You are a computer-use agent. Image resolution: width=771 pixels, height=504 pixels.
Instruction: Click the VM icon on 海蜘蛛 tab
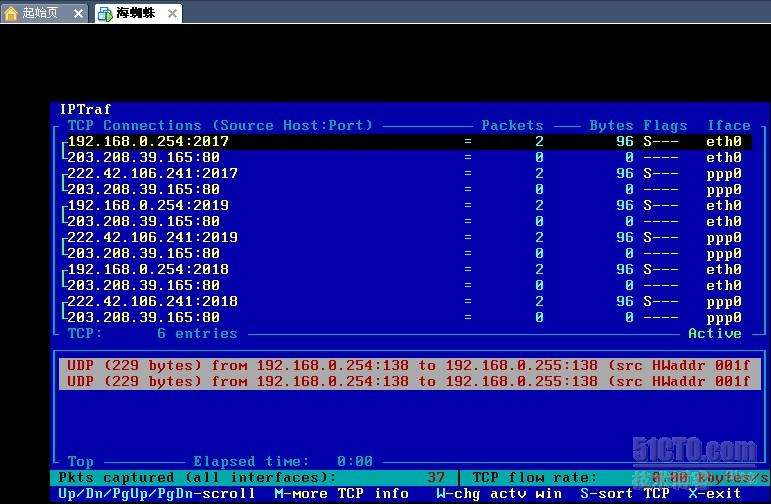click(x=105, y=14)
